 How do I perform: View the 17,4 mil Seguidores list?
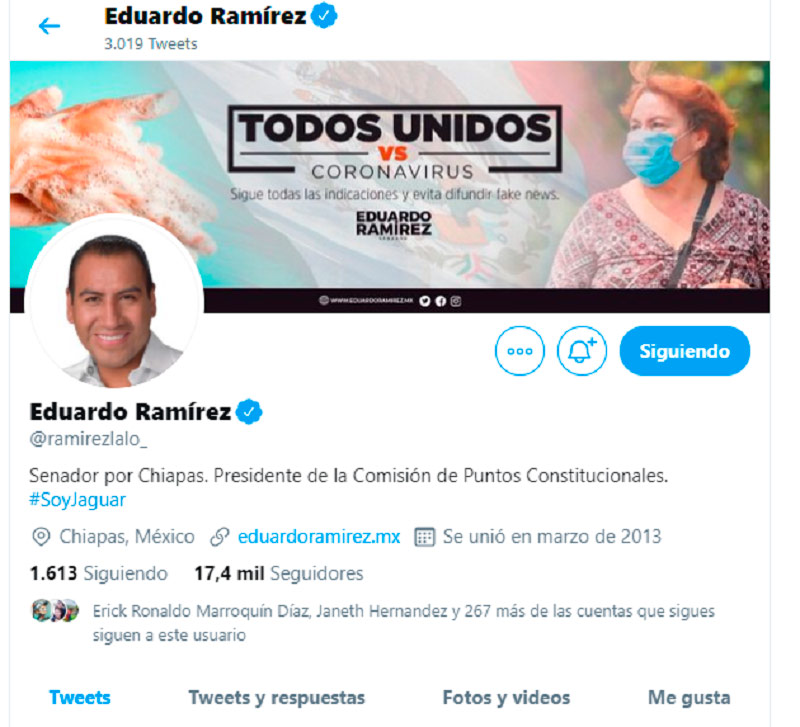click(x=279, y=573)
